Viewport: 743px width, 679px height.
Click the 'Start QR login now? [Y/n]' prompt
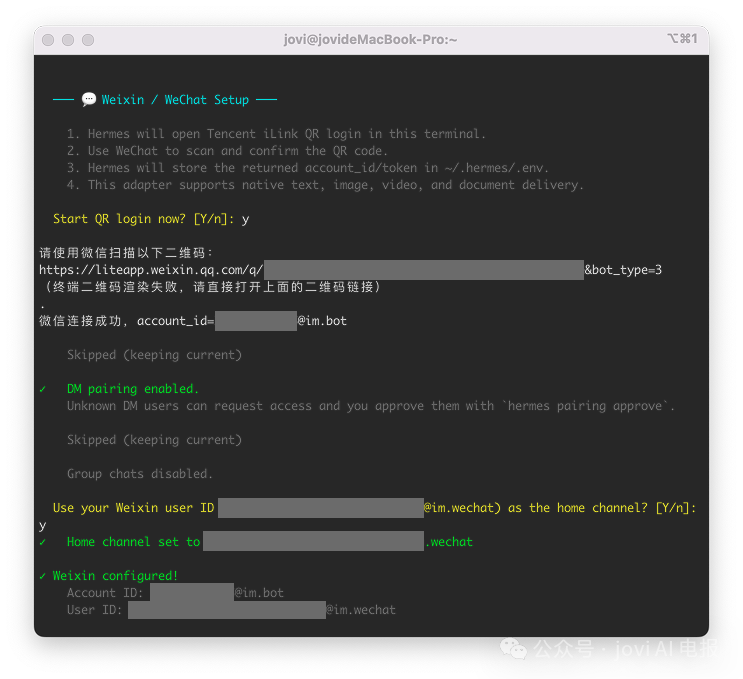pyautogui.click(x=144, y=219)
